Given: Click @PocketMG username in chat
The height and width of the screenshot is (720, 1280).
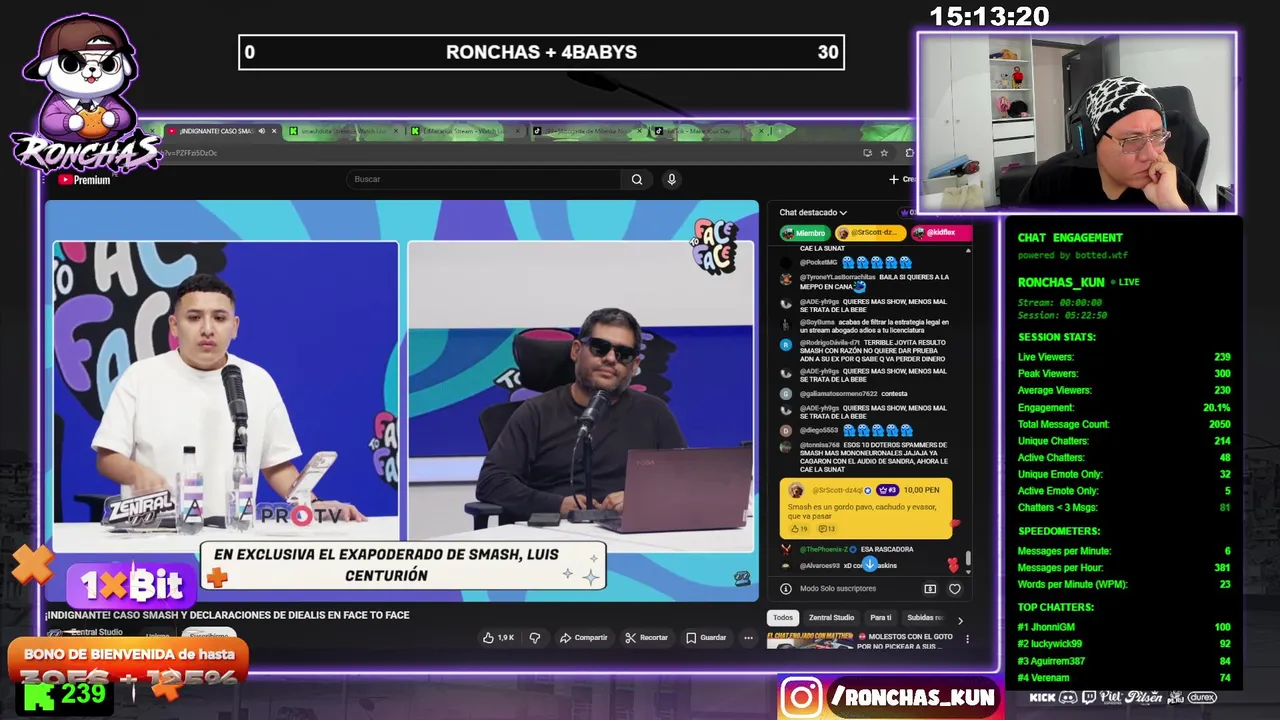Looking at the screenshot, I should point(818,262).
